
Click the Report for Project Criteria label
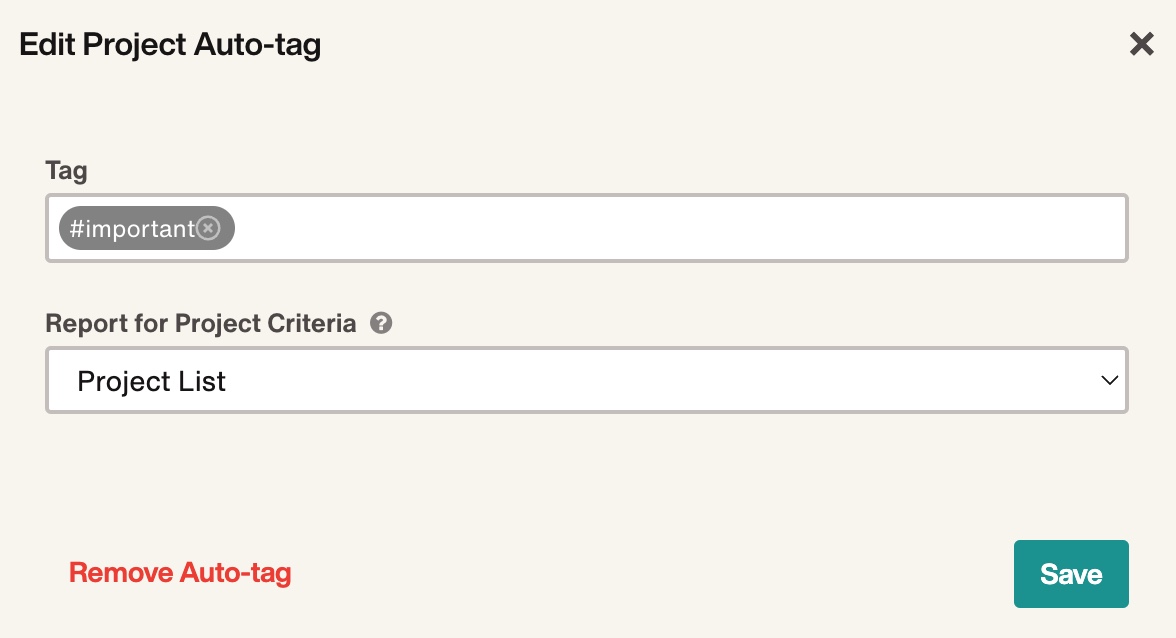click(200, 323)
